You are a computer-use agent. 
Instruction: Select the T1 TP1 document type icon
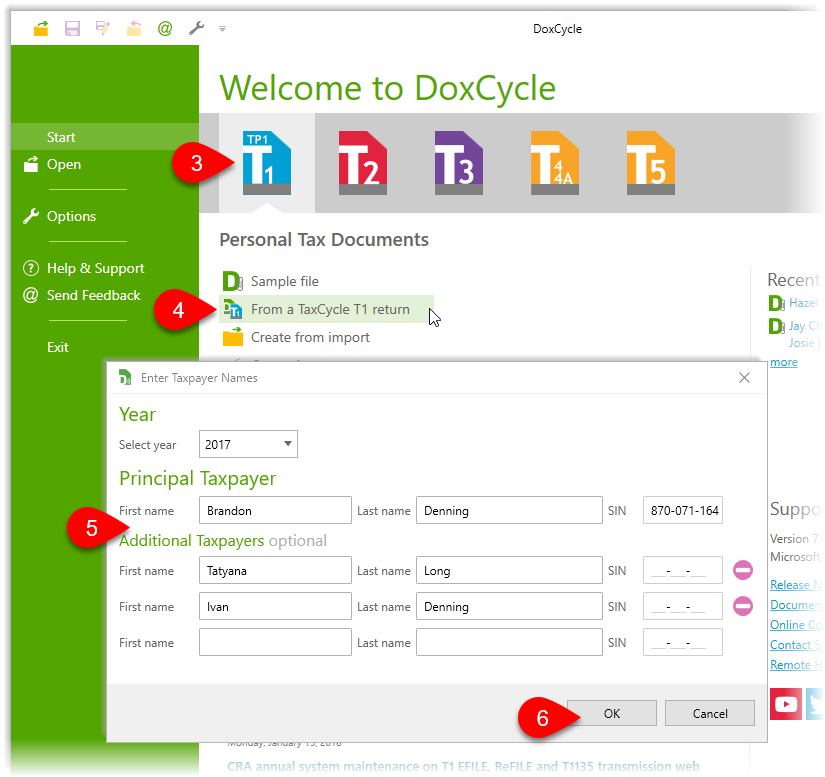click(267, 163)
